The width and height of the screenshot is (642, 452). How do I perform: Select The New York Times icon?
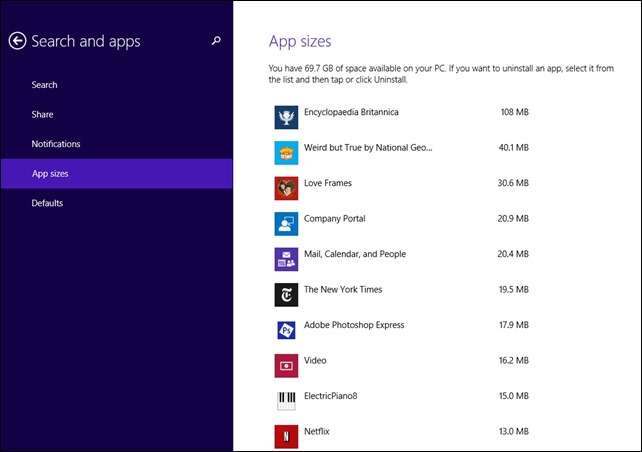[x=286, y=295]
